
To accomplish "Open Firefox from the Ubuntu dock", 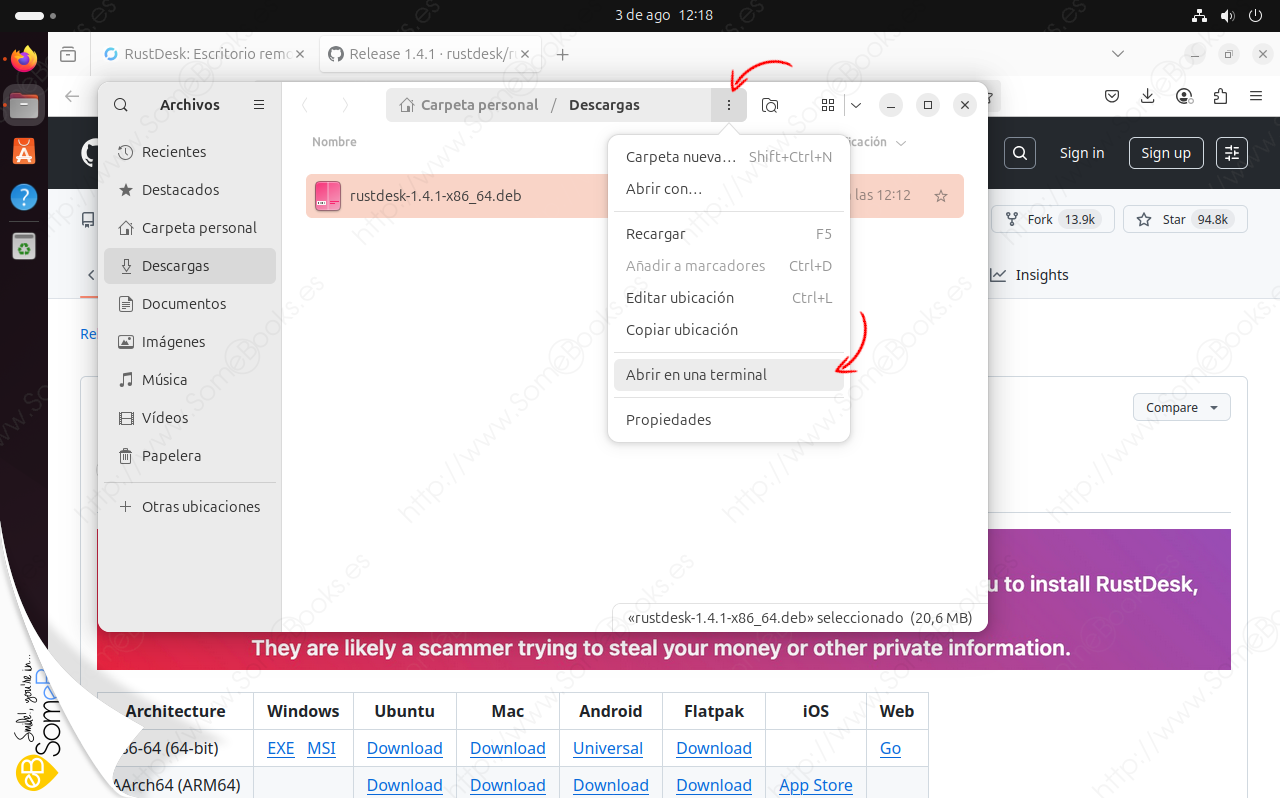I will (x=24, y=59).
